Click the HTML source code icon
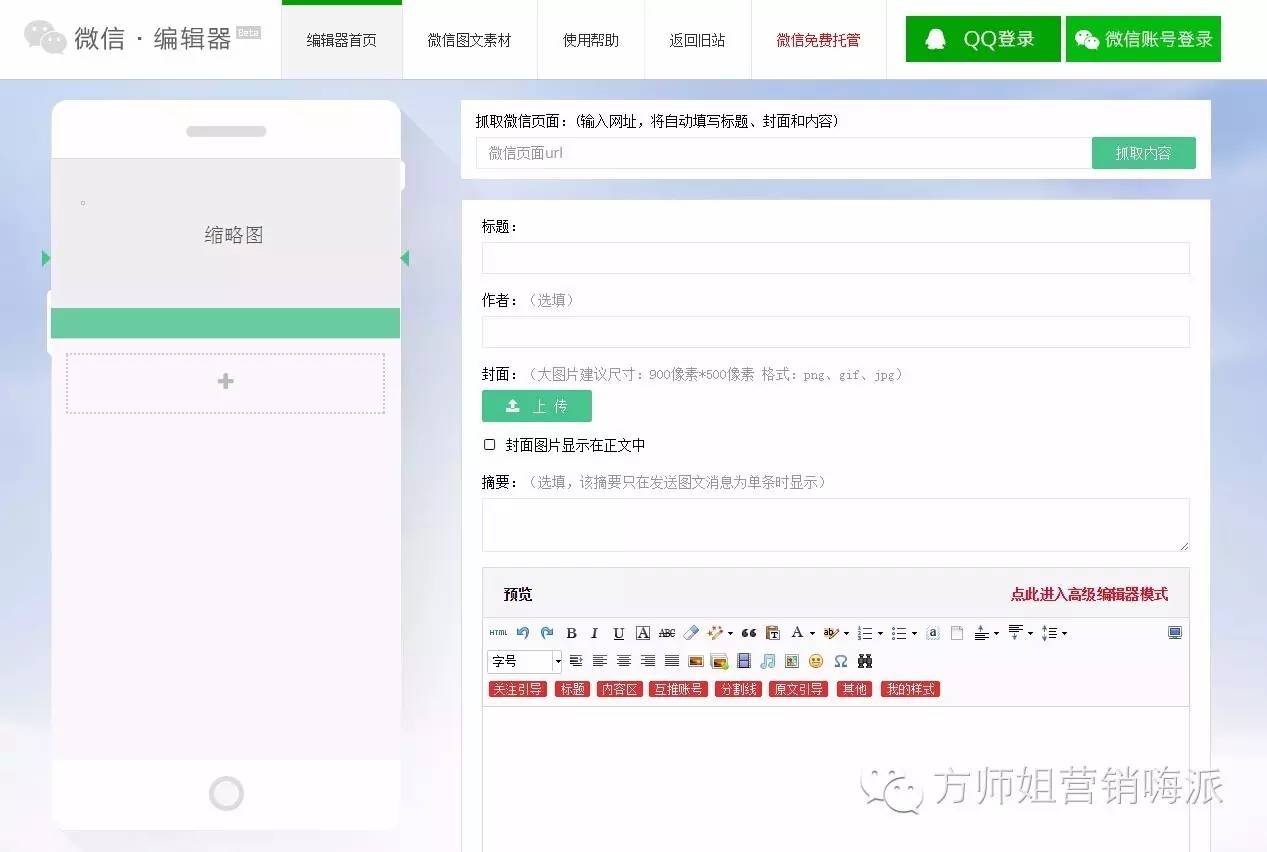Image resolution: width=1267 pixels, height=852 pixels. 498,632
